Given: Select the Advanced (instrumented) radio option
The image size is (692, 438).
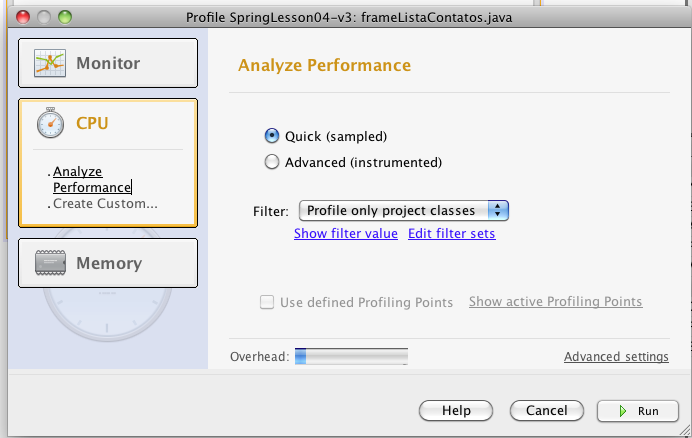Looking at the screenshot, I should click(x=272, y=162).
